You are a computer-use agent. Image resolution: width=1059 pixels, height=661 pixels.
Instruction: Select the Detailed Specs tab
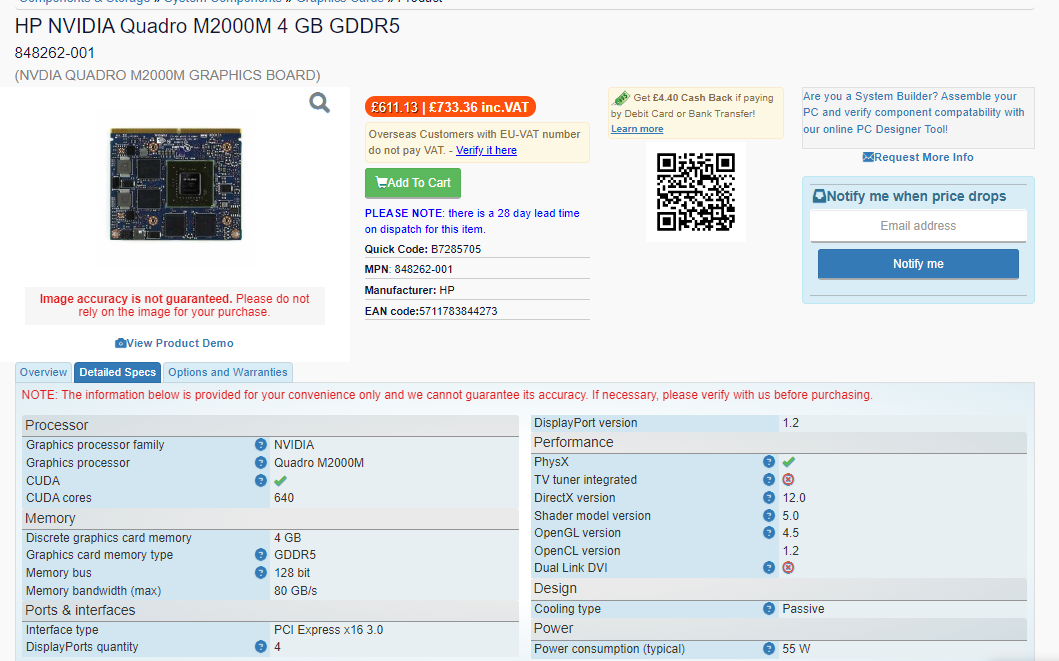tap(118, 372)
